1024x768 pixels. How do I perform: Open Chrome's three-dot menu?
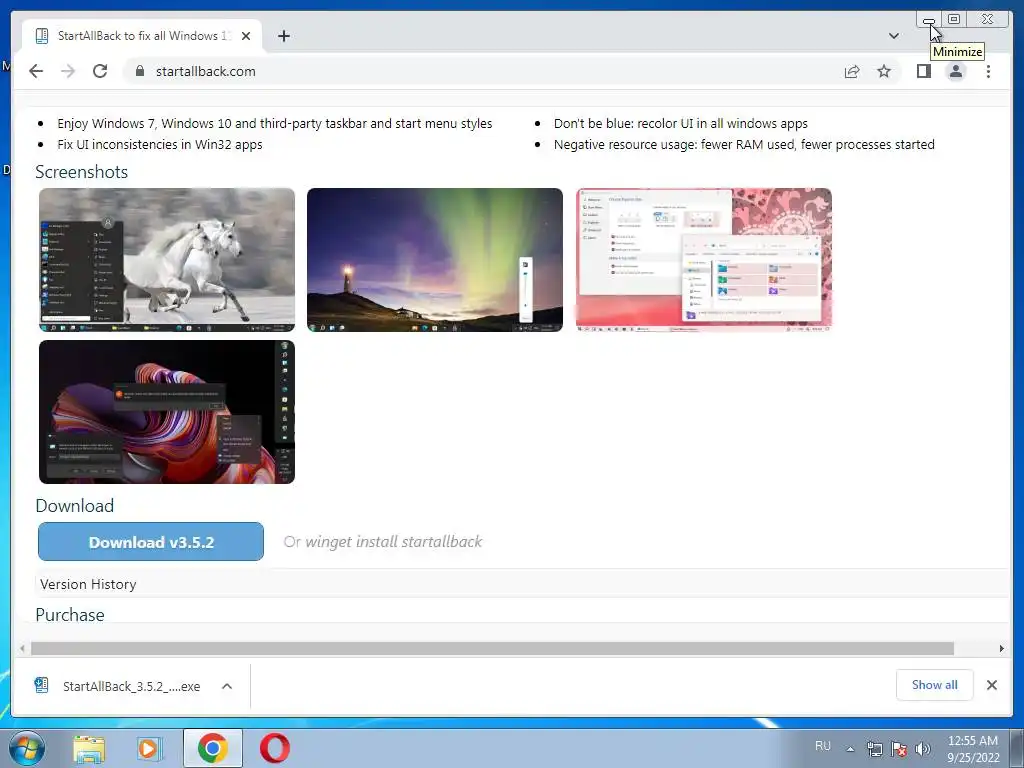tap(988, 71)
